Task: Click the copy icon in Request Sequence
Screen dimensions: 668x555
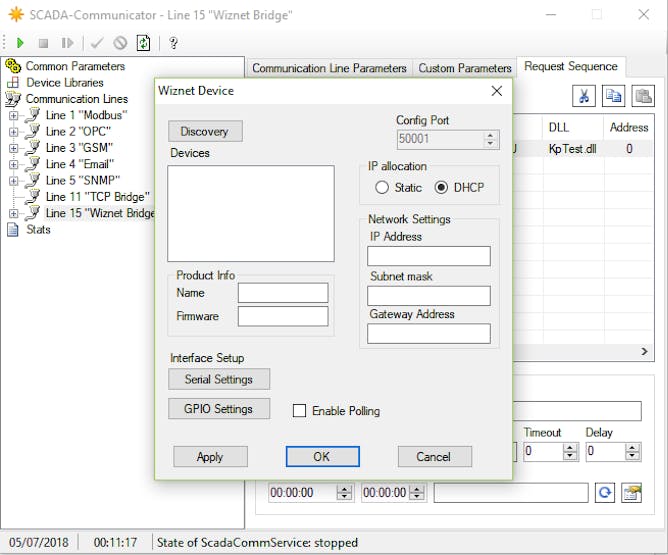Action: pos(613,96)
